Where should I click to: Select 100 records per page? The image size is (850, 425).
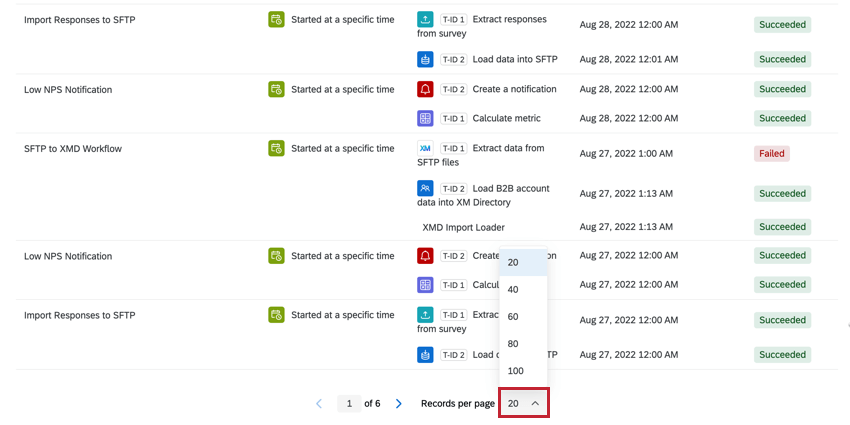516,371
